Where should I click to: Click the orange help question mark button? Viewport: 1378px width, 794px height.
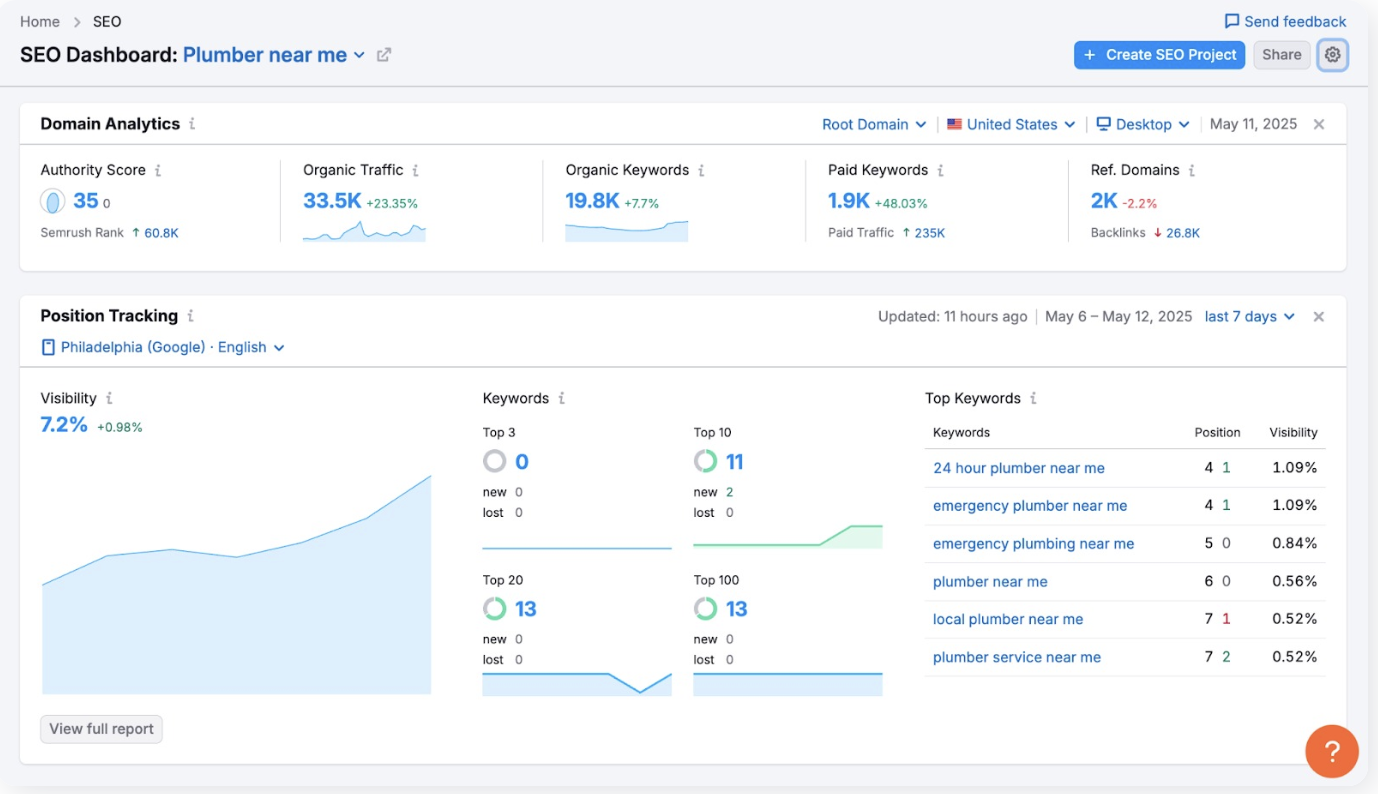1332,751
